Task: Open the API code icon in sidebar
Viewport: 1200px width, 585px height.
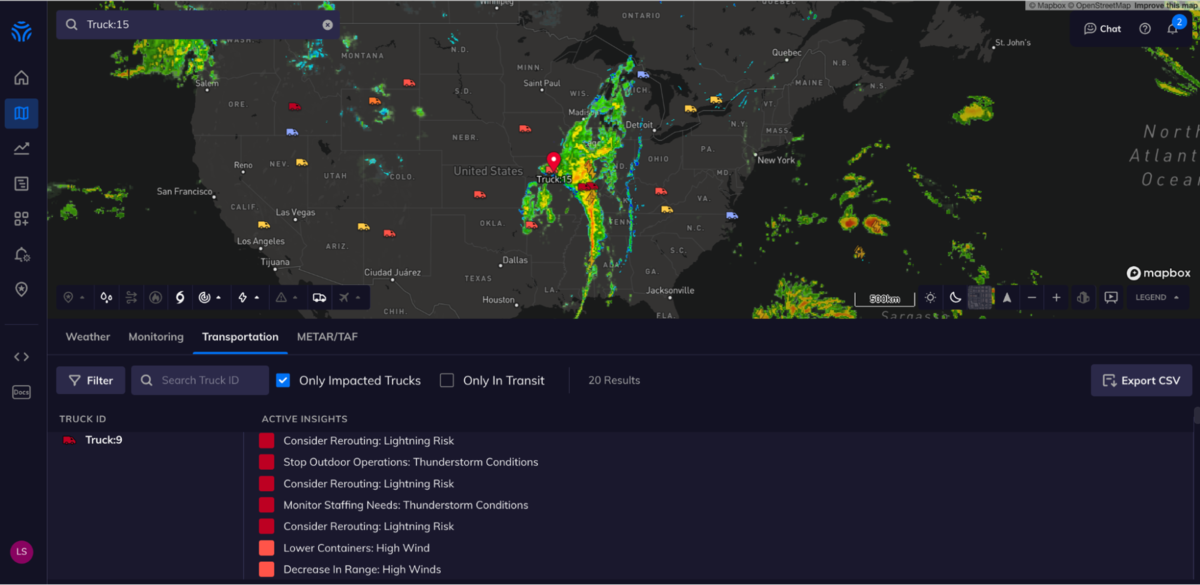Action: 21,357
